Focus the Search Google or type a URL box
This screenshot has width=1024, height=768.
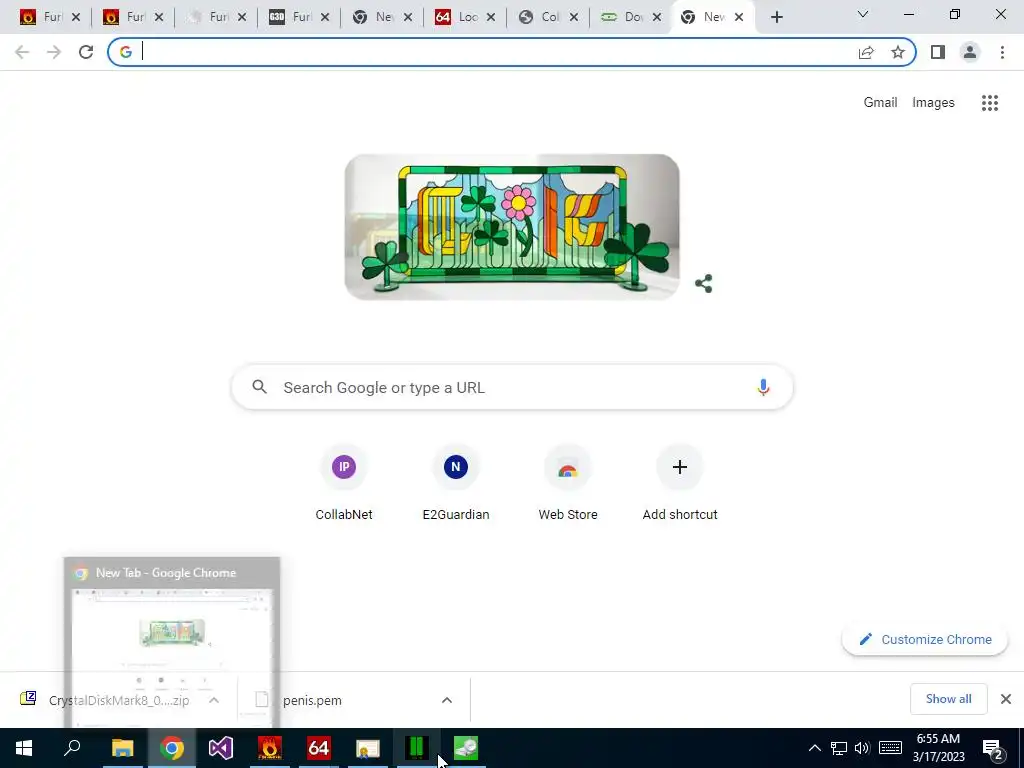tap(512, 387)
